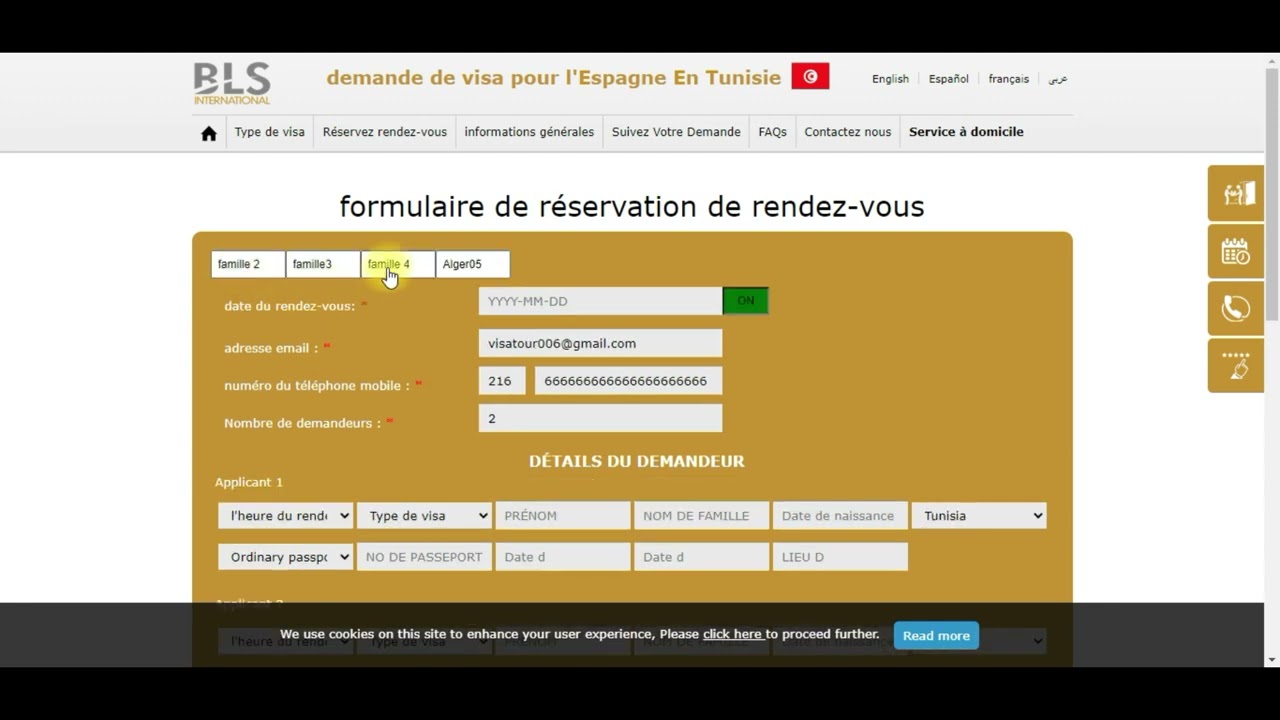Focus Applicant 1 Date de naissance field

(840, 516)
